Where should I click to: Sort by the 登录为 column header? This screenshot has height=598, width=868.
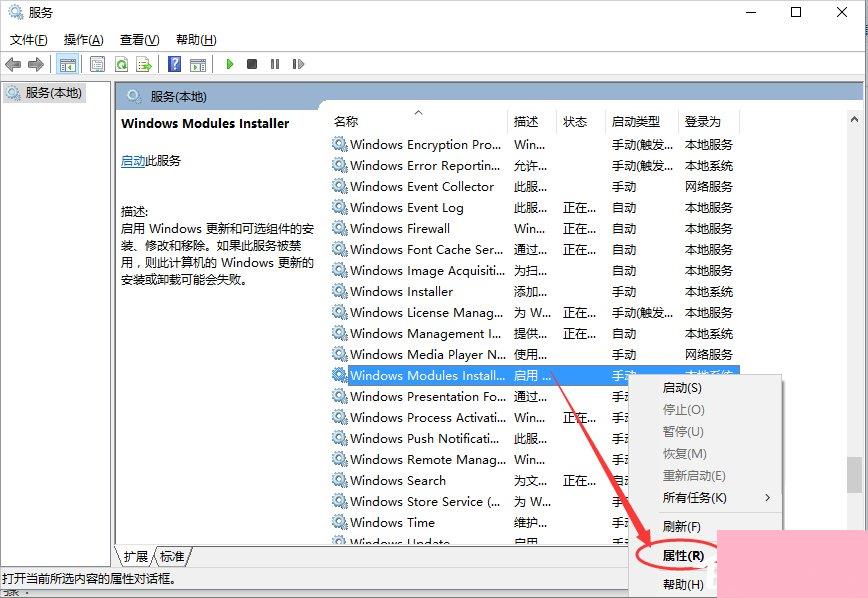point(702,121)
